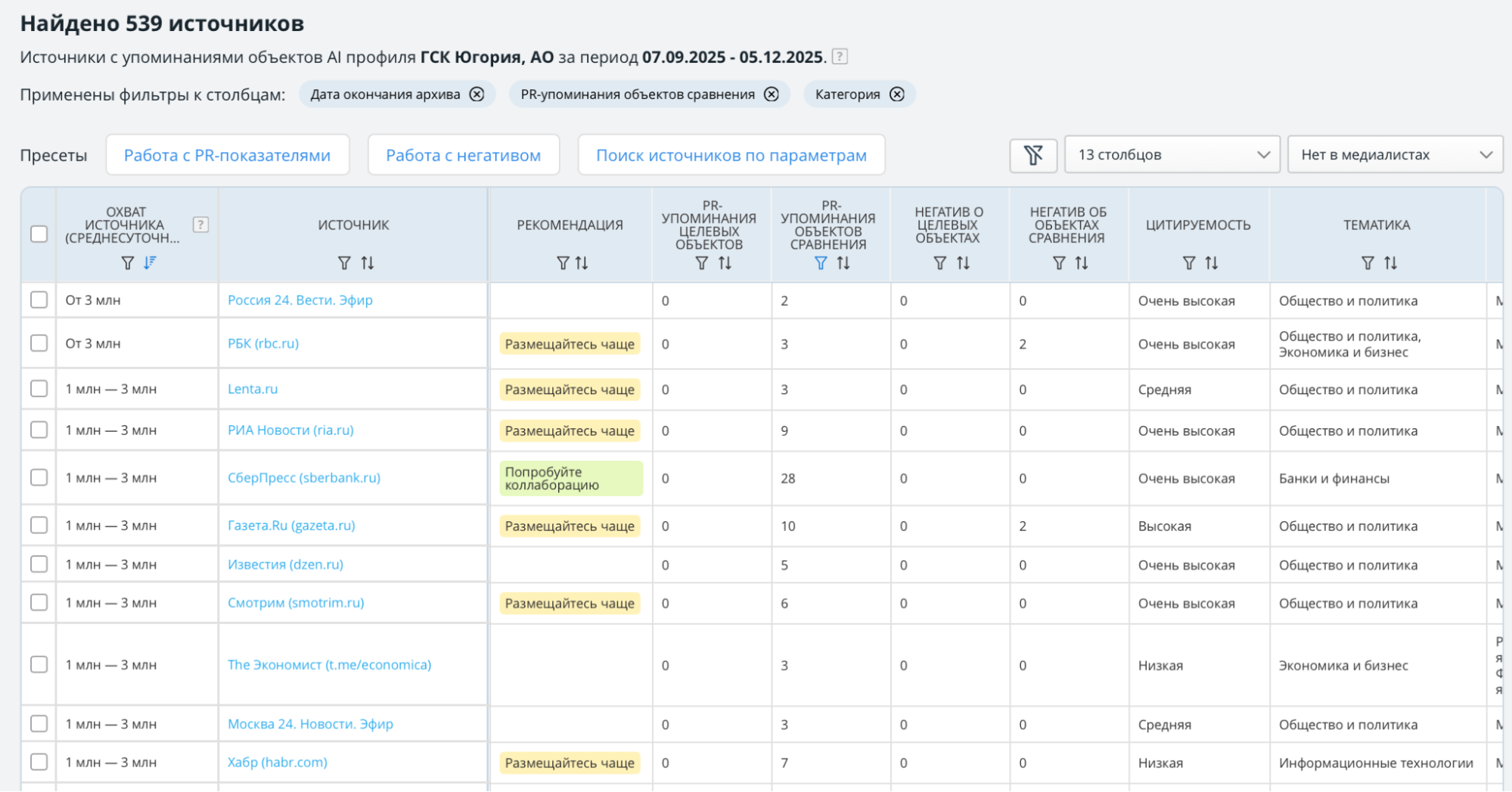The height and width of the screenshot is (792, 1512).
Task: Open the Lenta.ru source link
Action: click(x=253, y=389)
